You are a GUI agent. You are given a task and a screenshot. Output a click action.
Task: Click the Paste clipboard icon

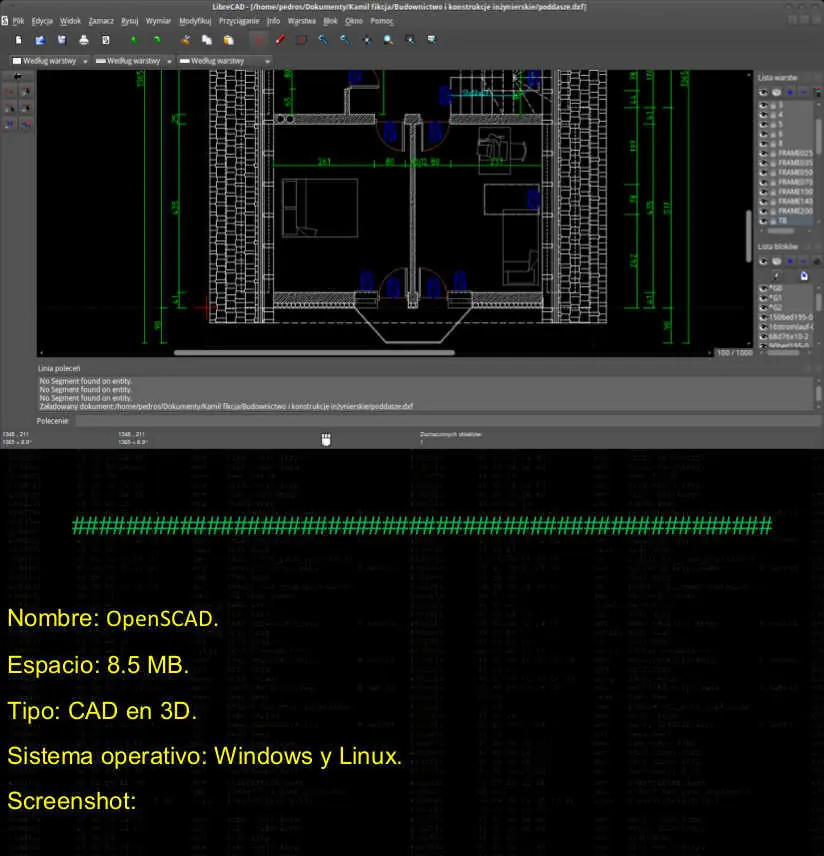pyautogui.click(x=228, y=40)
